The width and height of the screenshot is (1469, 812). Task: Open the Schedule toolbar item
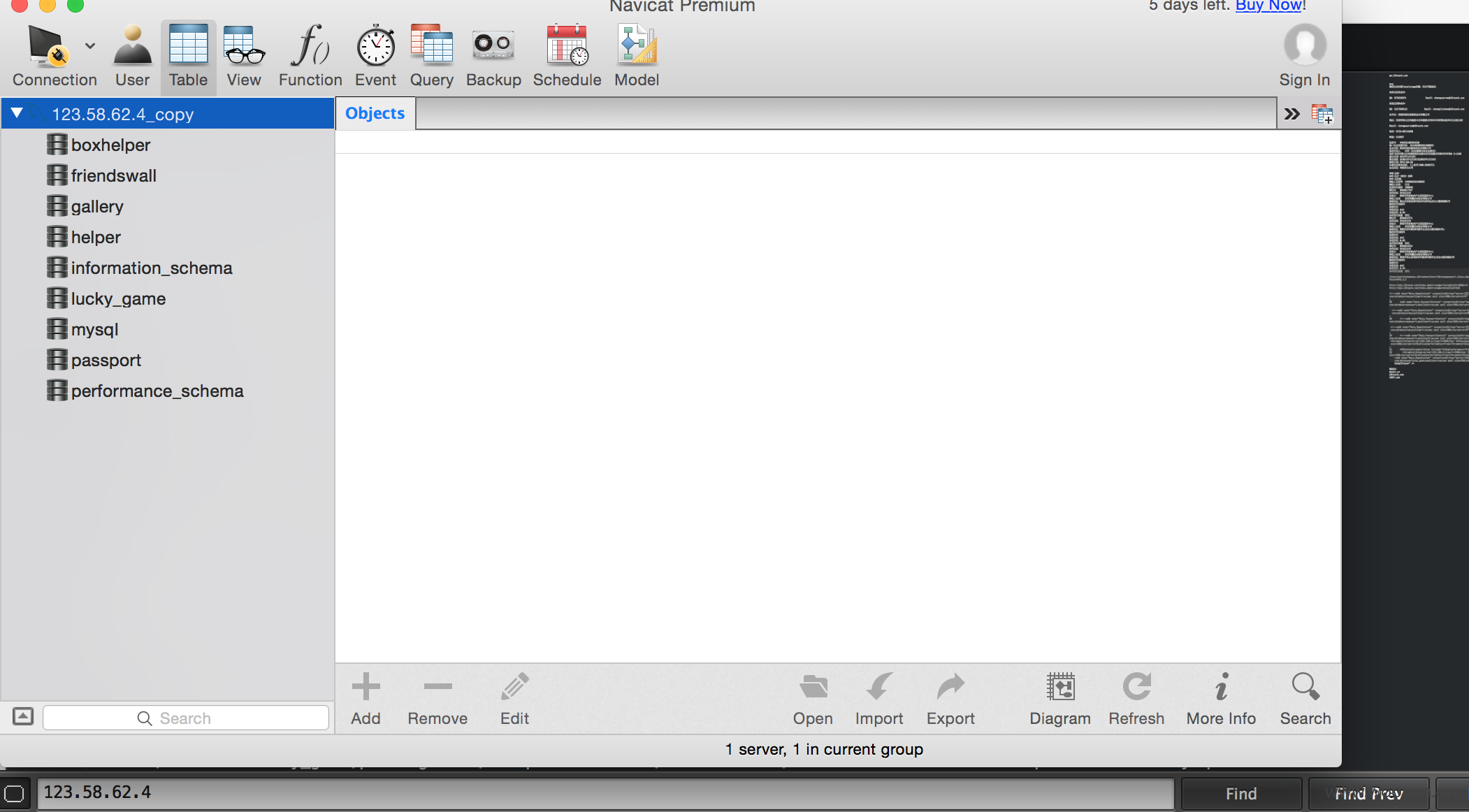(567, 56)
